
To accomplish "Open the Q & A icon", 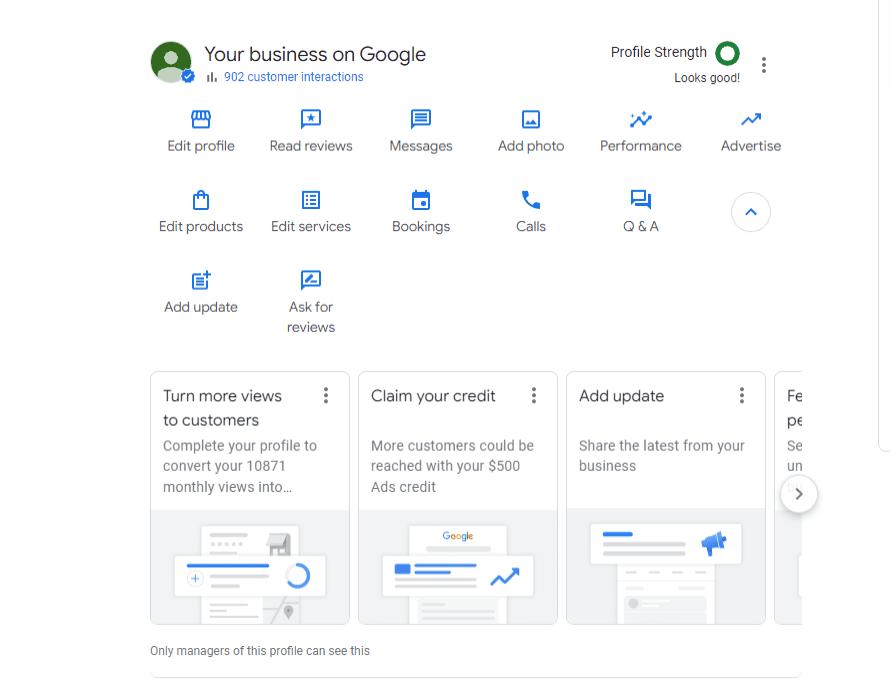I will click(x=641, y=199).
